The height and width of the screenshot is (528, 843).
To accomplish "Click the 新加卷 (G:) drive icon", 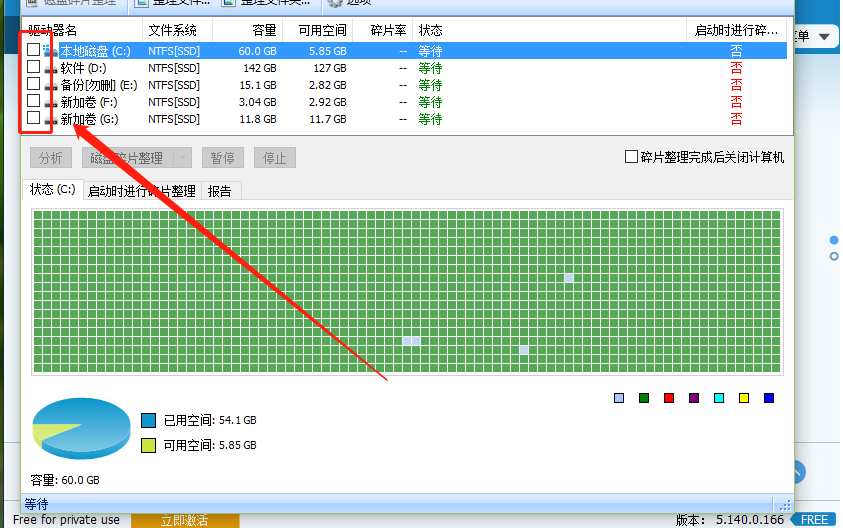I will click(x=51, y=120).
